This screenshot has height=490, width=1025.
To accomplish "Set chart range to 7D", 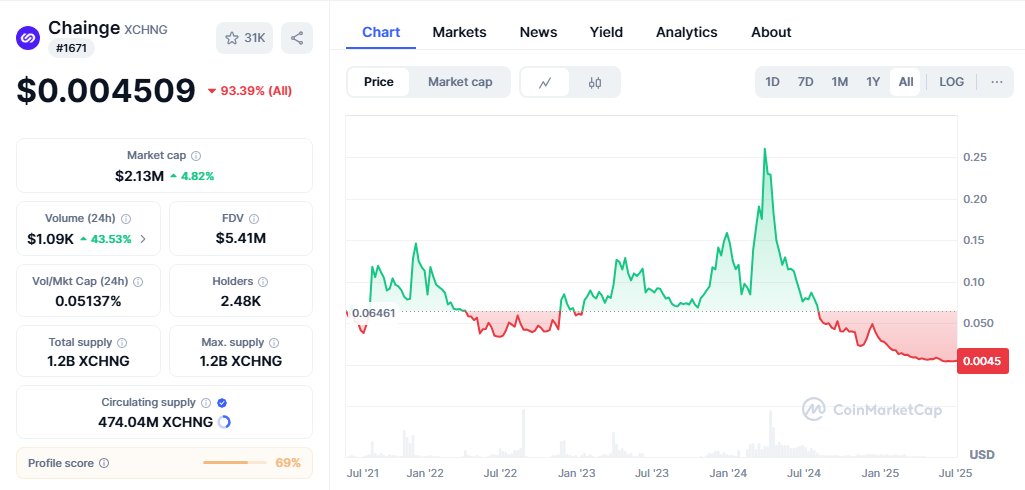I will pyautogui.click(x=805, y=82).
